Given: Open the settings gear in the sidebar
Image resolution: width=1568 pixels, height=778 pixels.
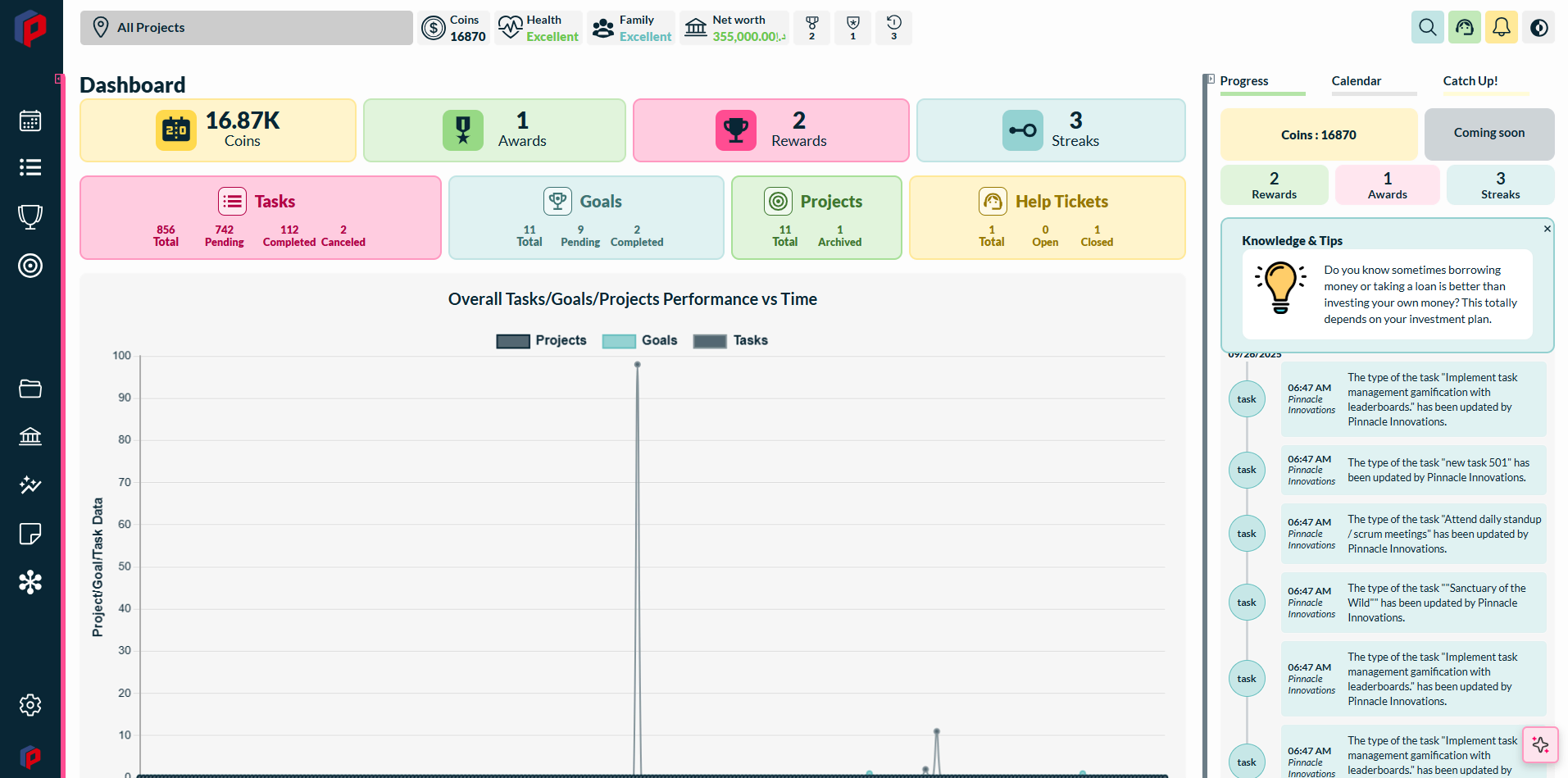Looking at the screenshot, I should (30, 705).
